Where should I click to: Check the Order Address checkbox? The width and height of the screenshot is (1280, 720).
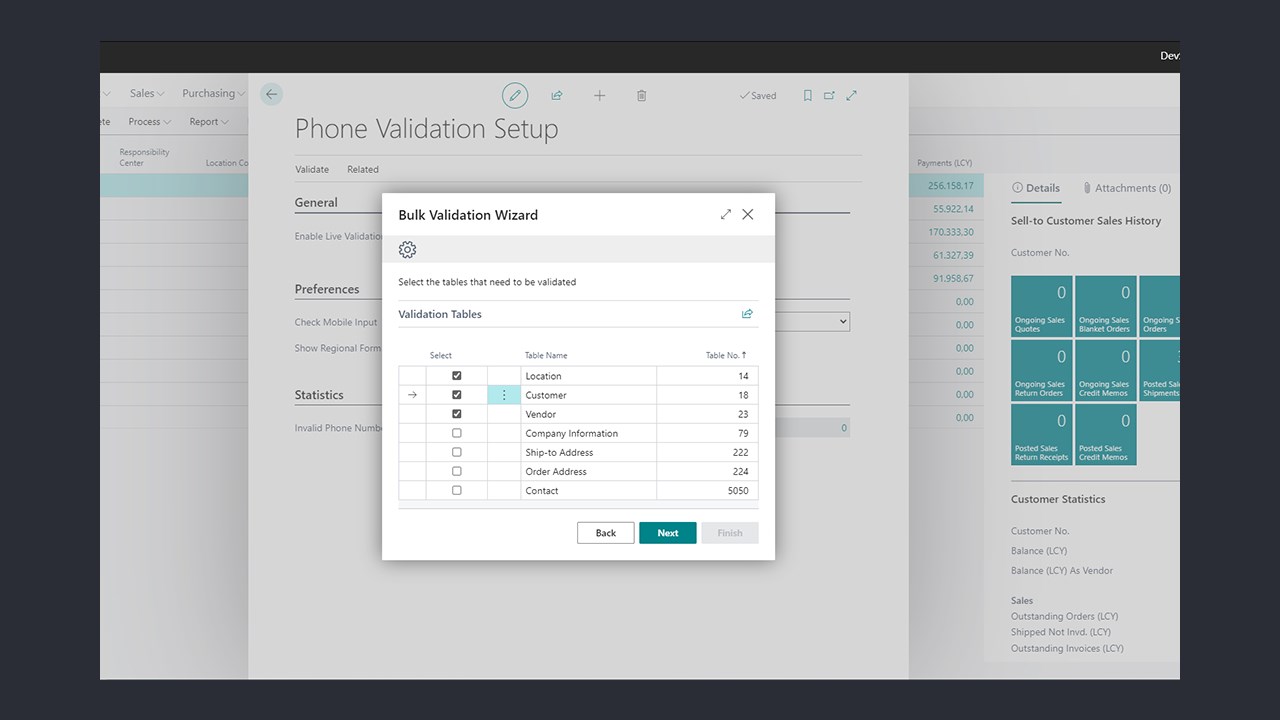(457, 471)
